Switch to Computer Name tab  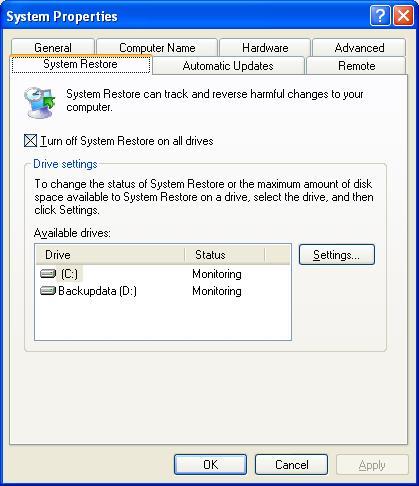[x=157, y=48]
